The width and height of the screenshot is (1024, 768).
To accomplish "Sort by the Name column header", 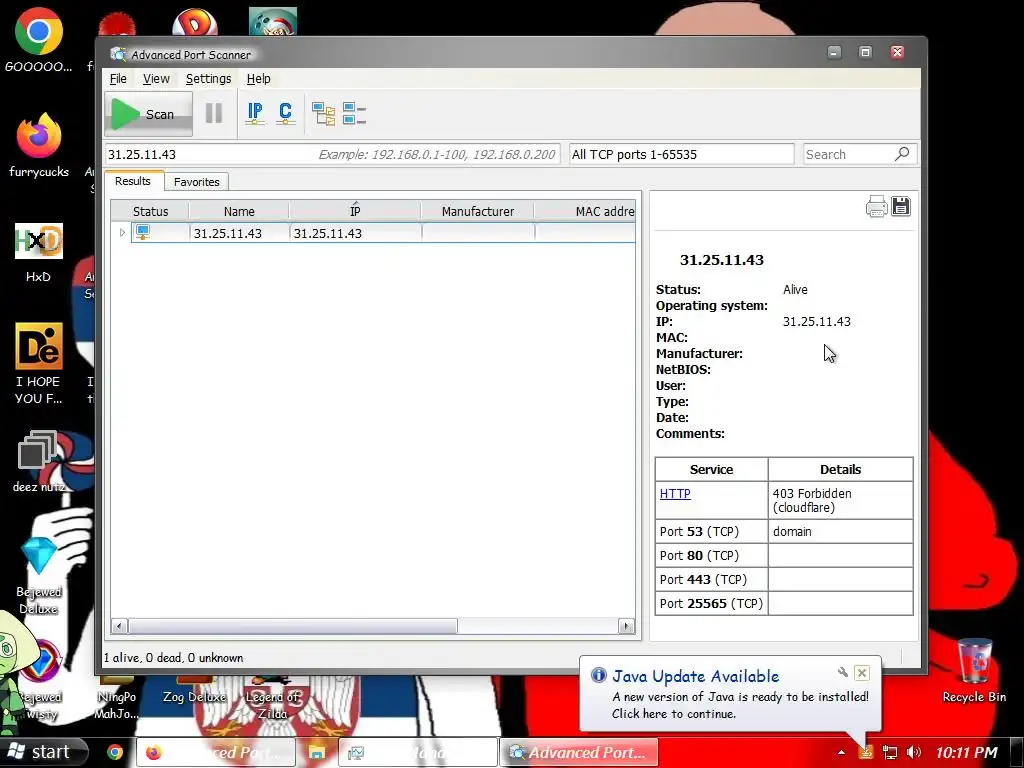I will point(239,211).
